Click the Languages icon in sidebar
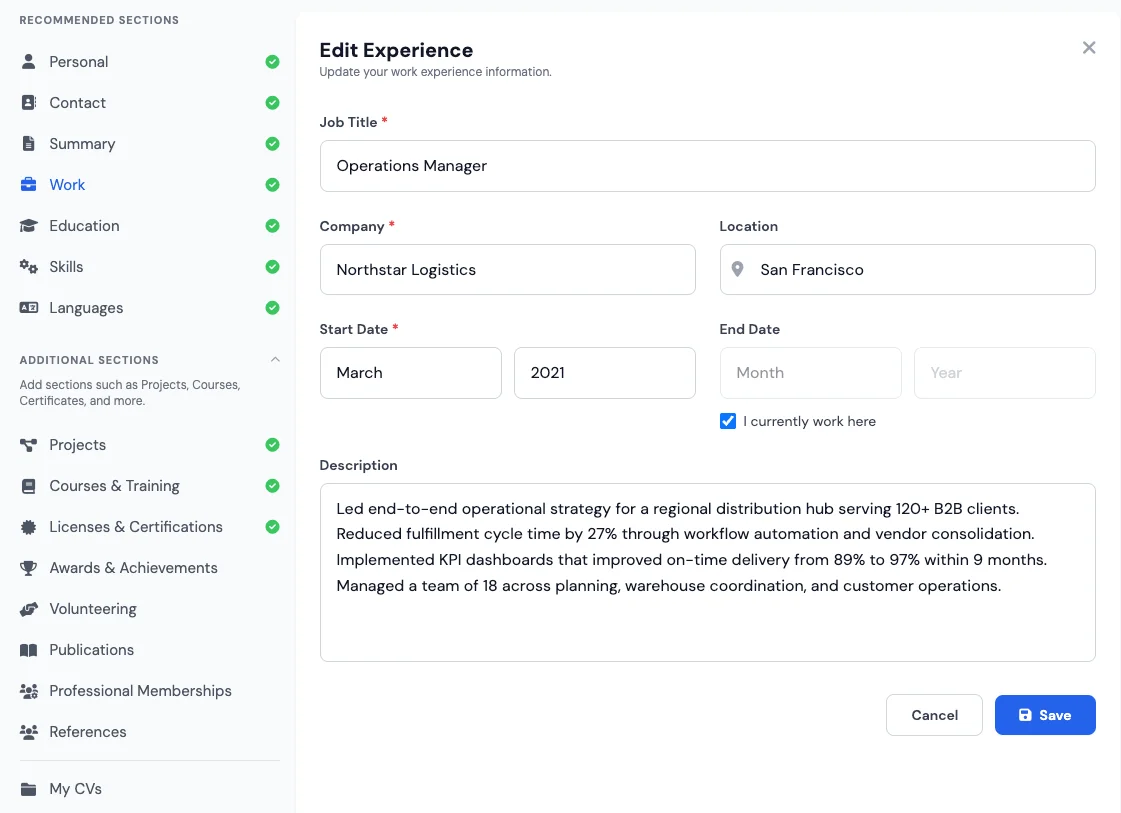The image size is (1121, 813). click(29, 307)
